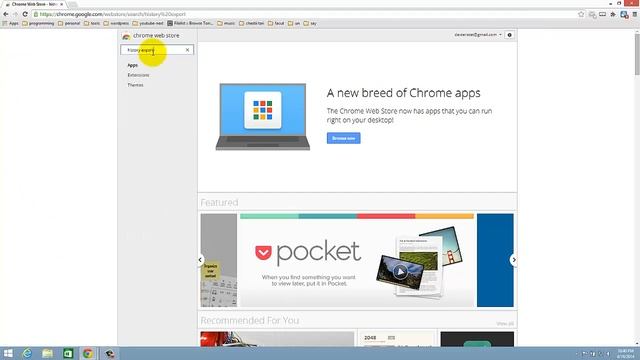Click the overlapping windows extension icon

592,15
